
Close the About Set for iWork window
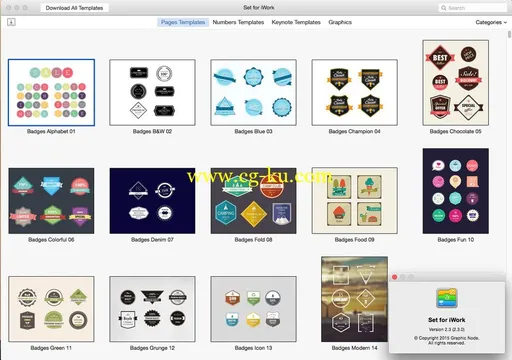tap(395, 277)
